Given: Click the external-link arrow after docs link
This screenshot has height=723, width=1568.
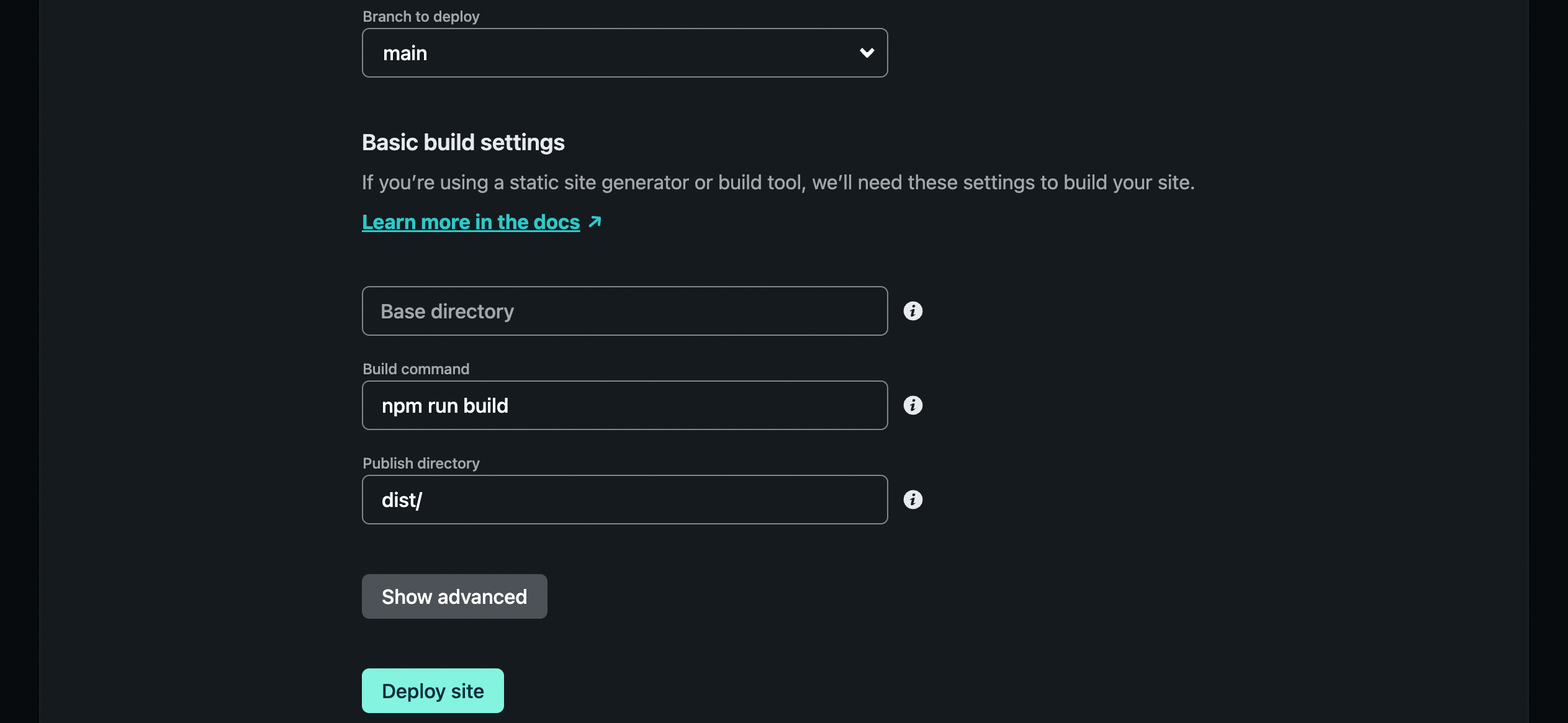Looking at the screenshot, I should (595, 222).
